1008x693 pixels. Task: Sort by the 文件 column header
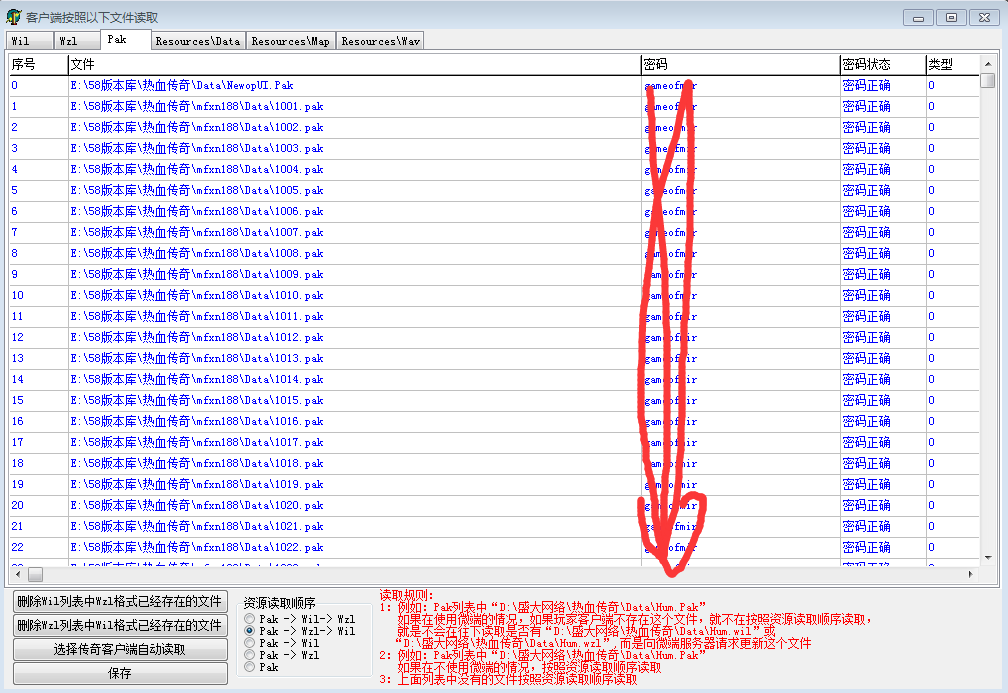[355, 64]
